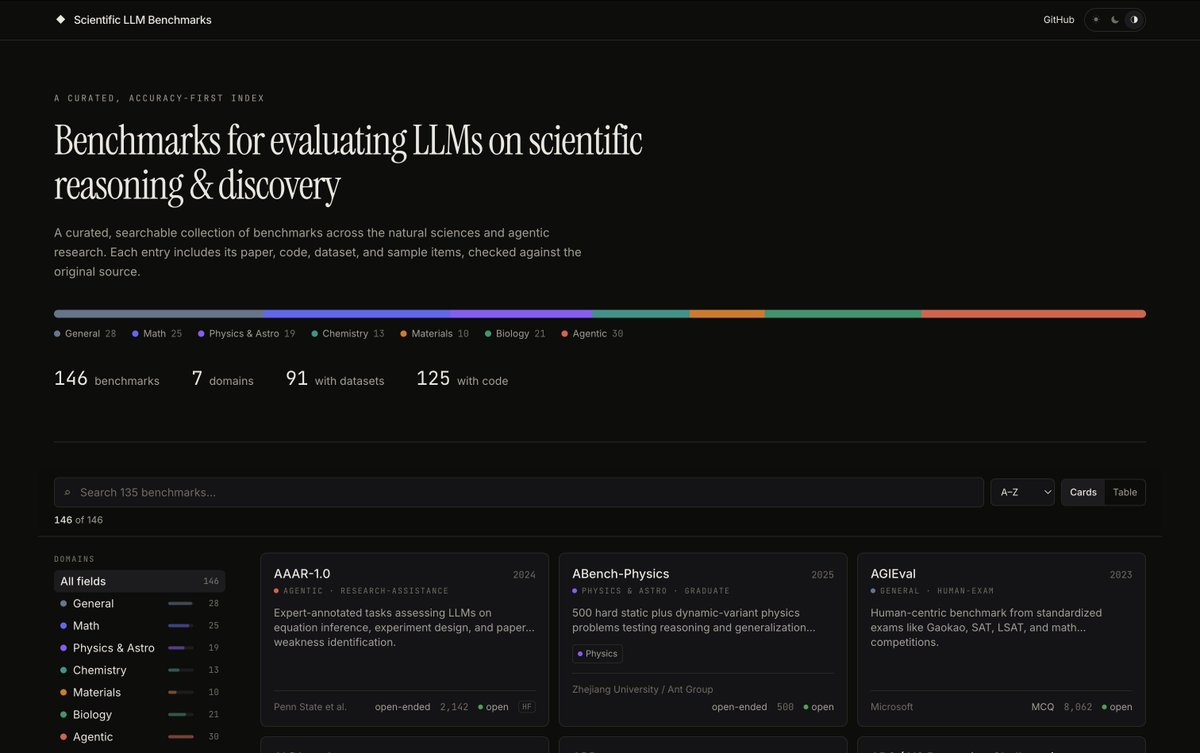Switch to dark theme with moon icon
Screen dimensions: 1200x753
(1115, 19)
